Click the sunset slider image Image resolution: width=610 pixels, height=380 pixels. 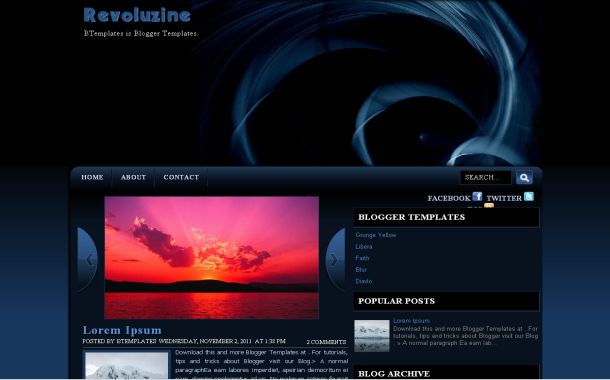click(212, 257)
